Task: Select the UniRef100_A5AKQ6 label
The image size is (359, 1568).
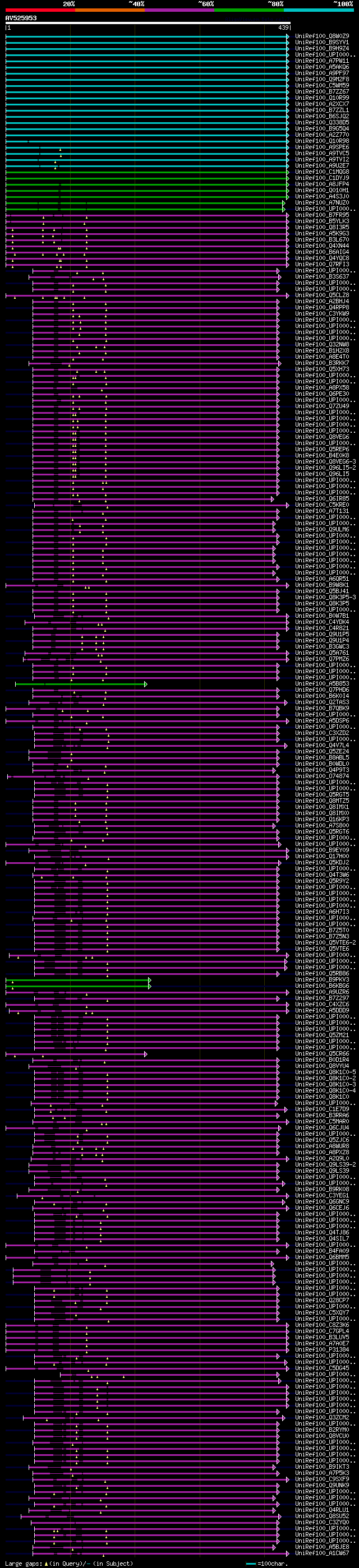Action: click(323, 67)
